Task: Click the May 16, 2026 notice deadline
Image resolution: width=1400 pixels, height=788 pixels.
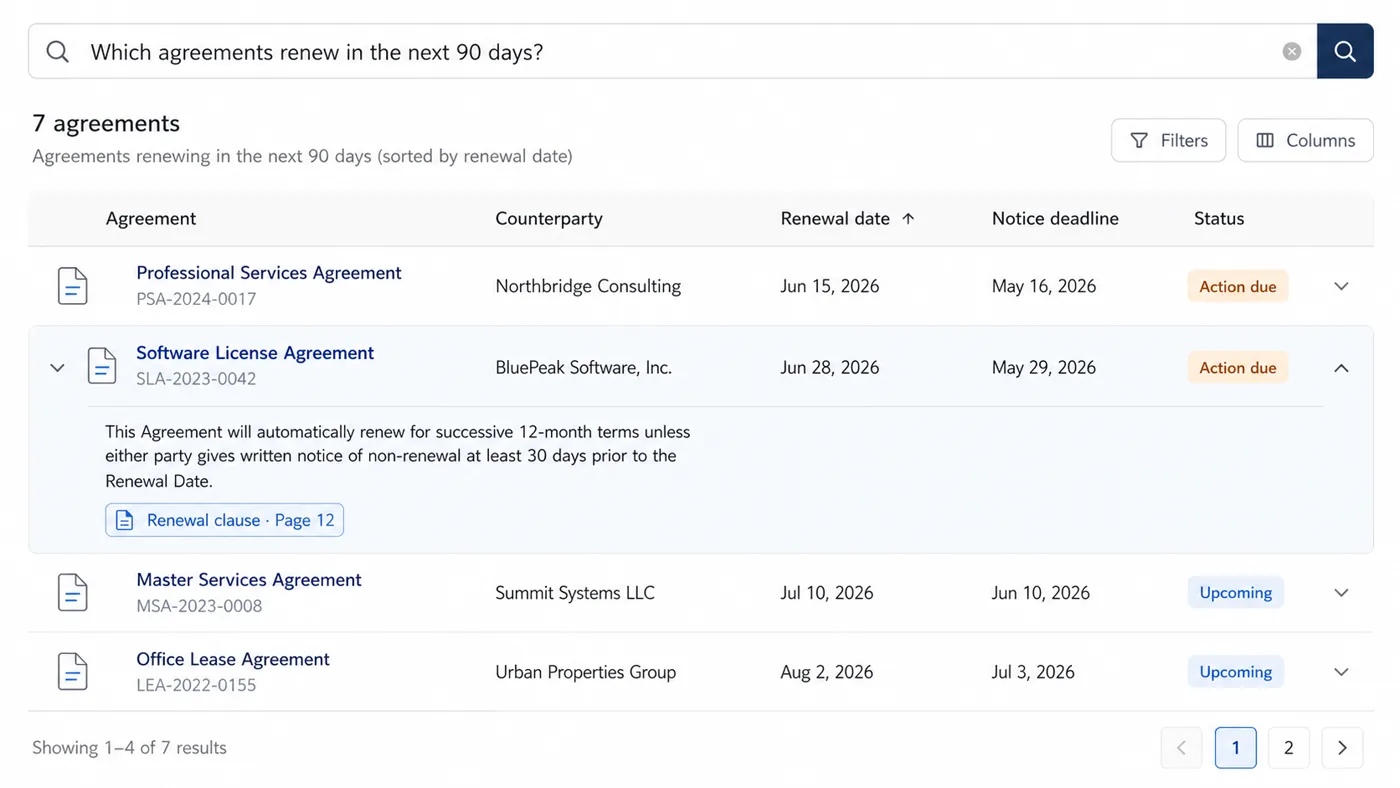Action: [1044, 286]
